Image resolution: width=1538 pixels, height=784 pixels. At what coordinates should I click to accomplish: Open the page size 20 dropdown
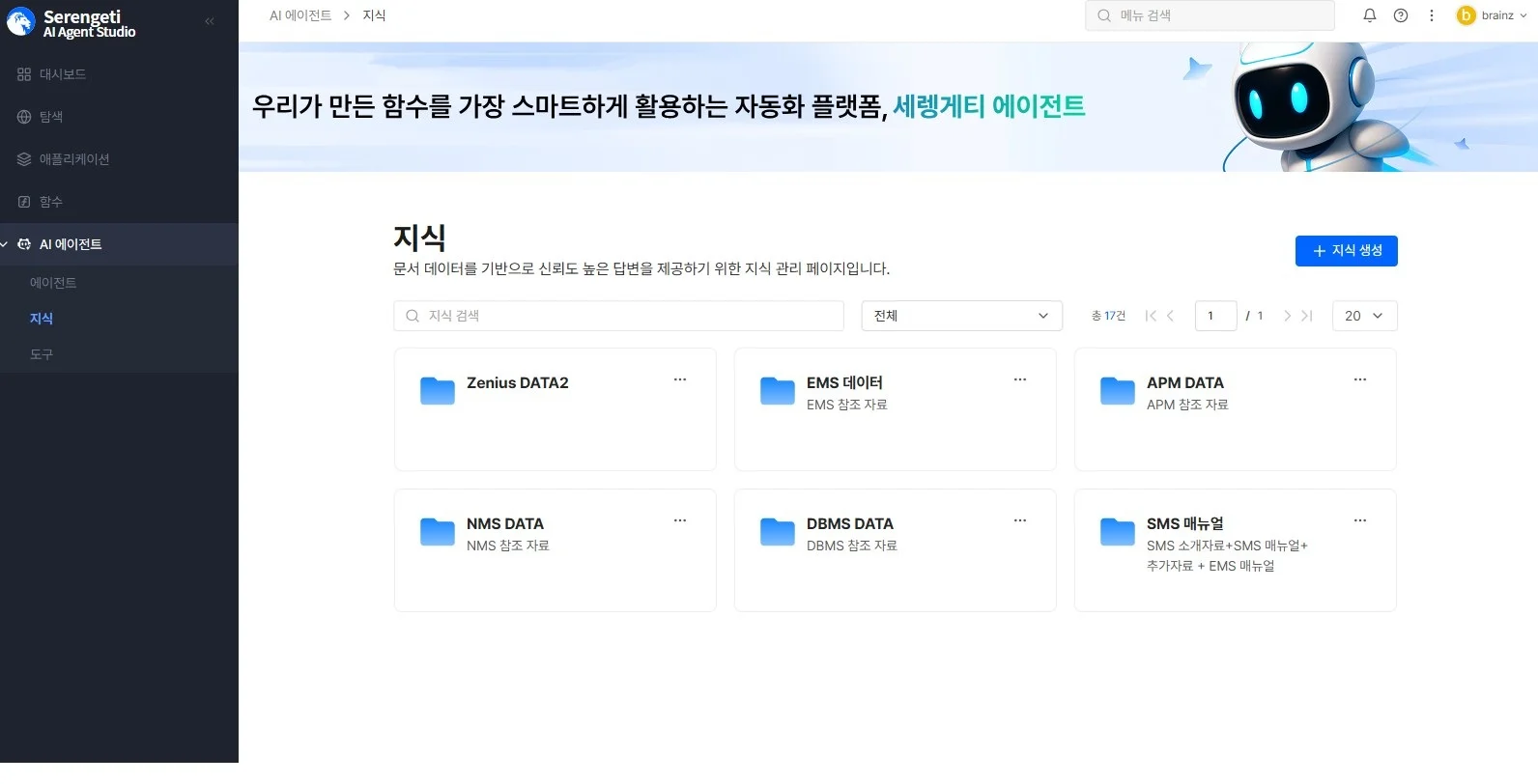pyautogui.click(x=1363, y=316)
